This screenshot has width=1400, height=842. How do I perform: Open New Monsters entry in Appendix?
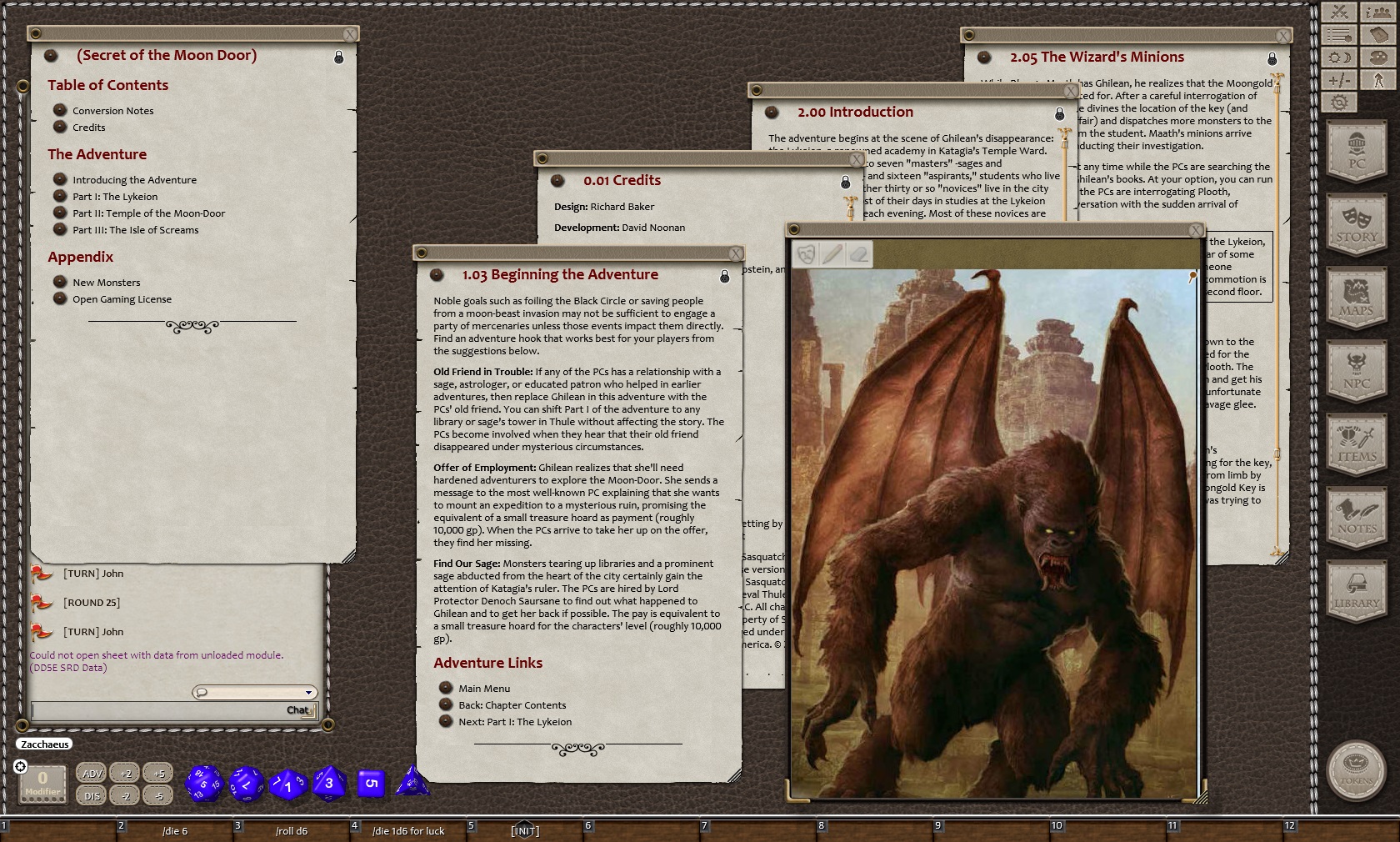click(106, 283)
